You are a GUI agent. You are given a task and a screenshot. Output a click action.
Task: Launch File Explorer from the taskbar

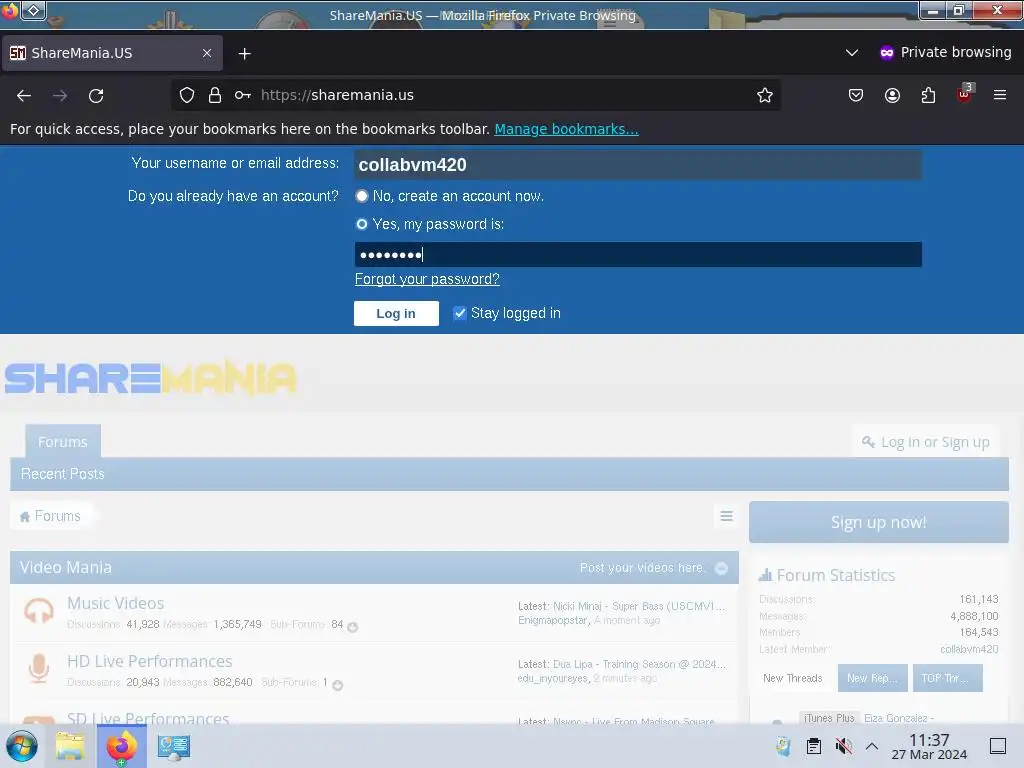70,746
